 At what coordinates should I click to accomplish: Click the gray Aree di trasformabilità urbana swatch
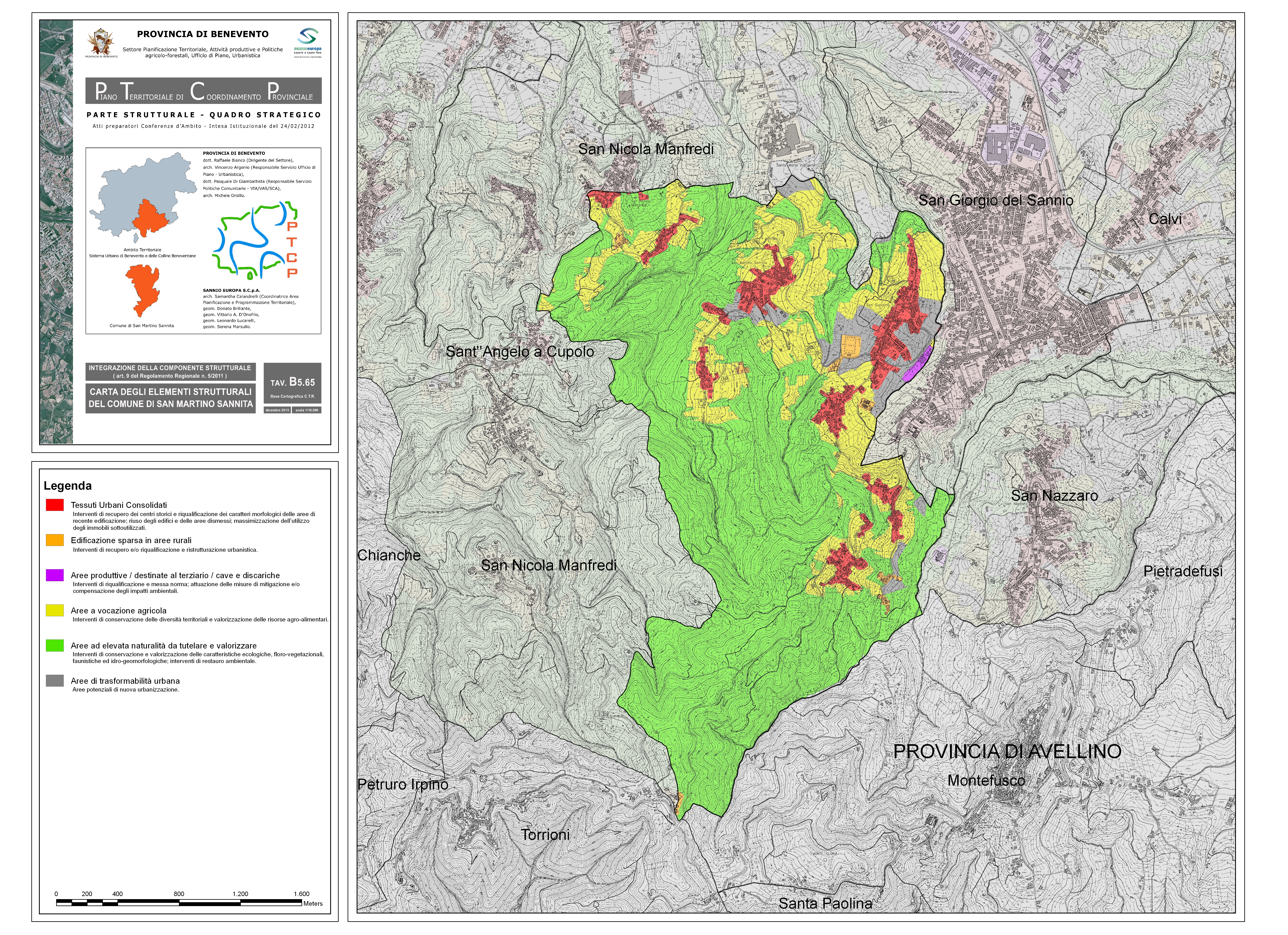click(x=55, y=681)
